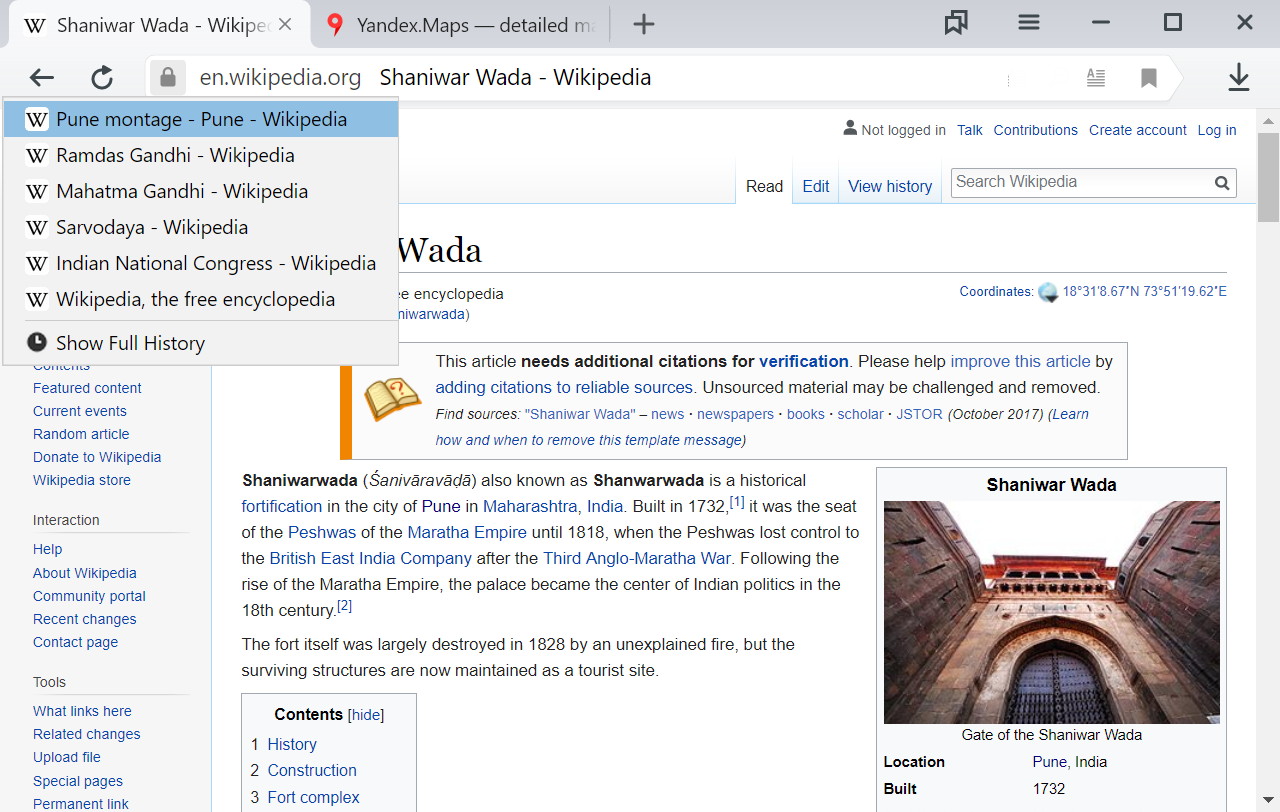Open Random article sidebar link
The width and height of the screenshot is (1280, 812).
[81, 434]
